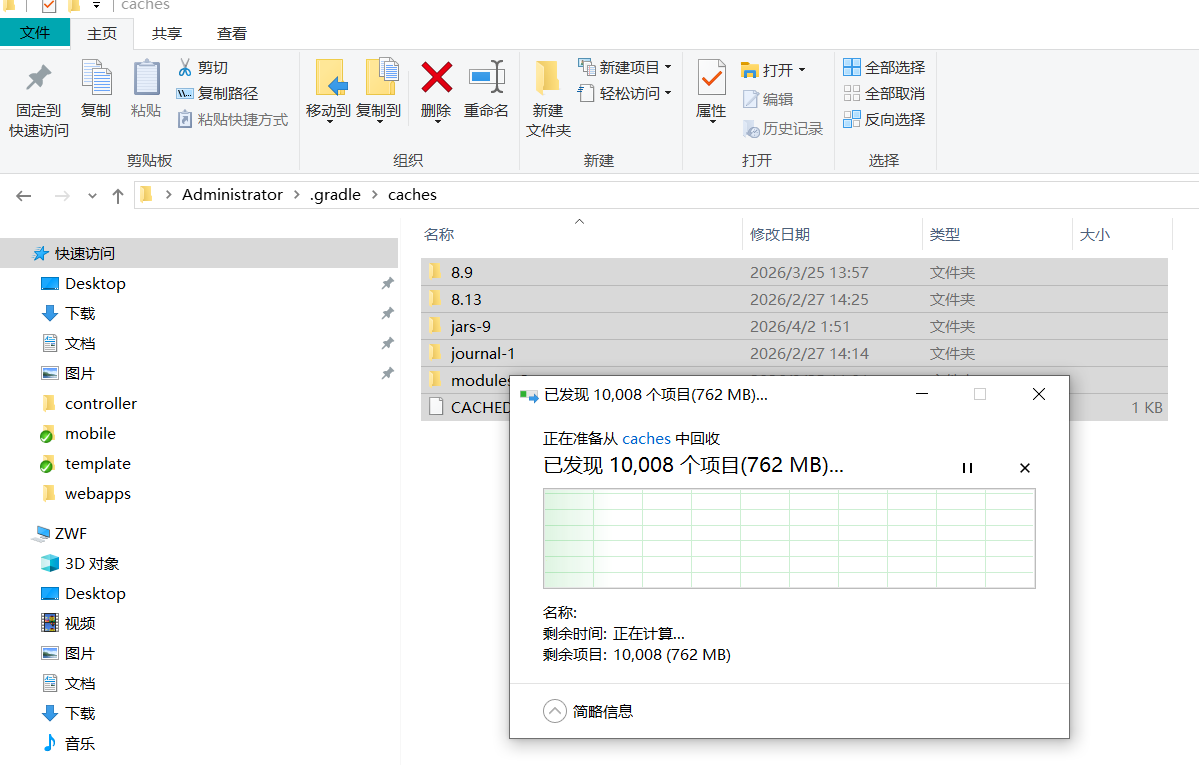1199x765 pixels.
Task: Delete selected items with red X
Action: click(x=436, y=90)
